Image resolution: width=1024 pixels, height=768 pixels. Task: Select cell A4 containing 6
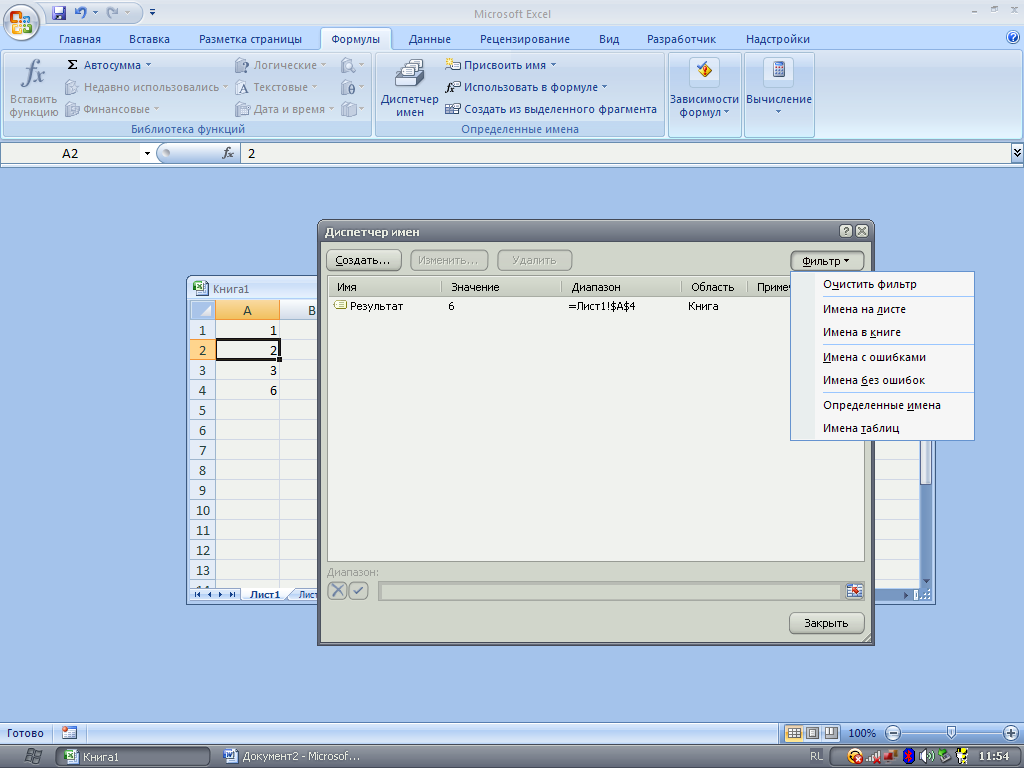coord(248,391)
